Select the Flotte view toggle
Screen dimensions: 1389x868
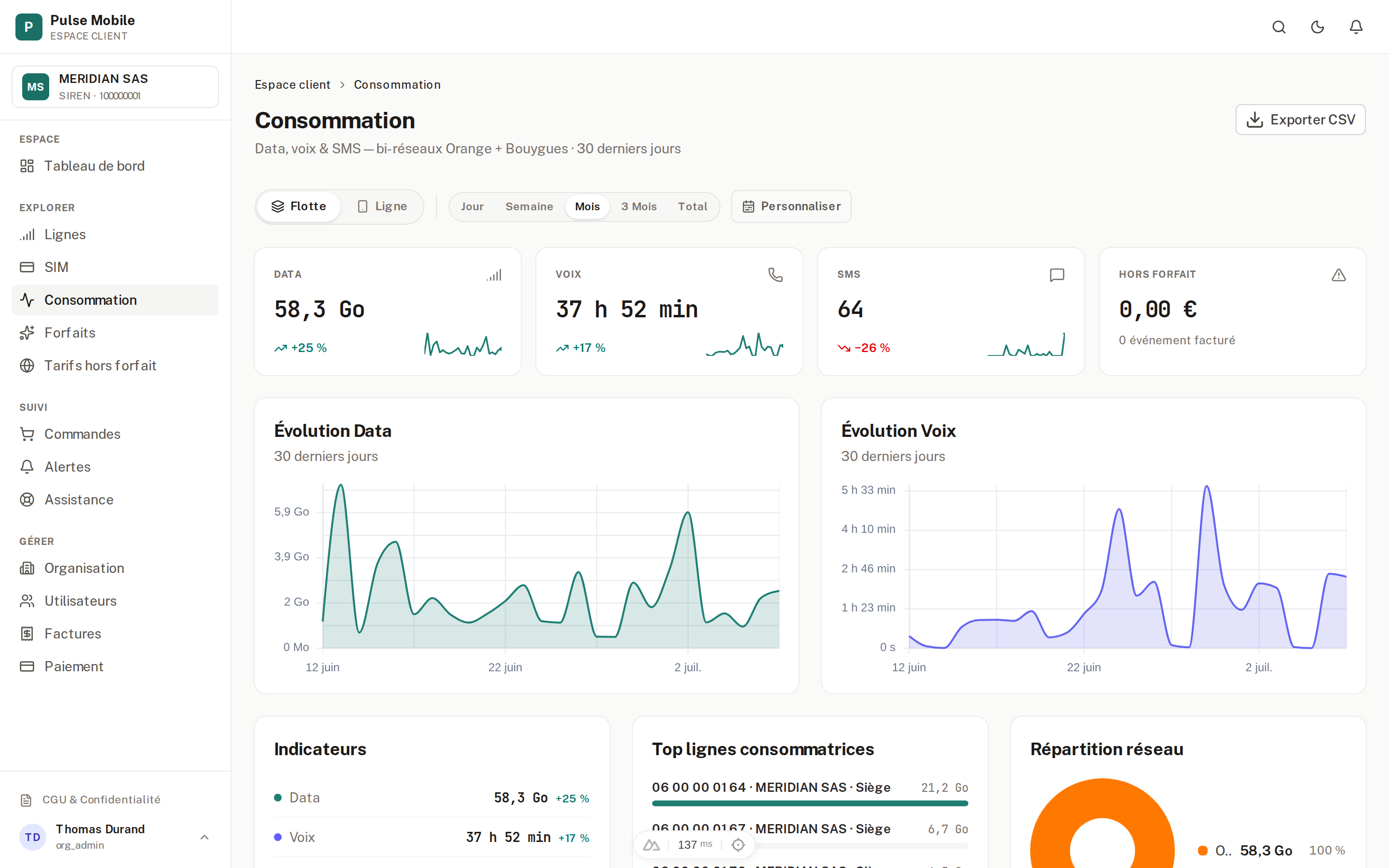point(299,206)
